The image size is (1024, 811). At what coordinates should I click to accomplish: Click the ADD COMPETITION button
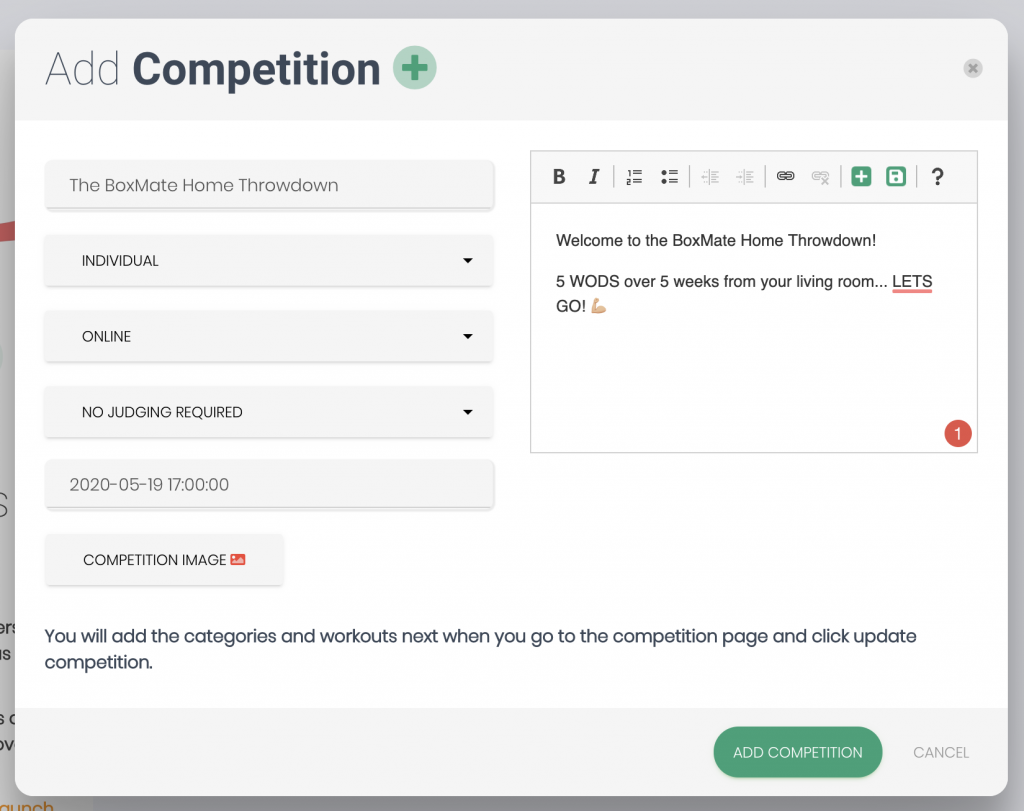point(797,752)
